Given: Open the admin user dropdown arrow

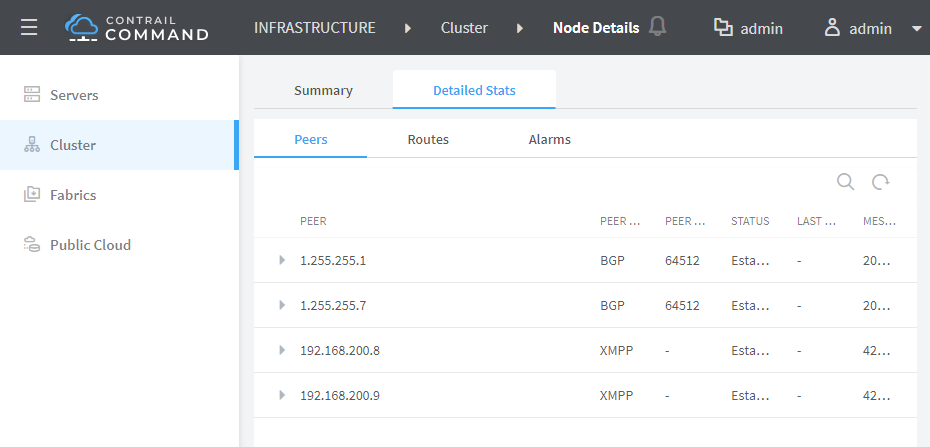Looking at the screenshot, I should tap(916, 28).
